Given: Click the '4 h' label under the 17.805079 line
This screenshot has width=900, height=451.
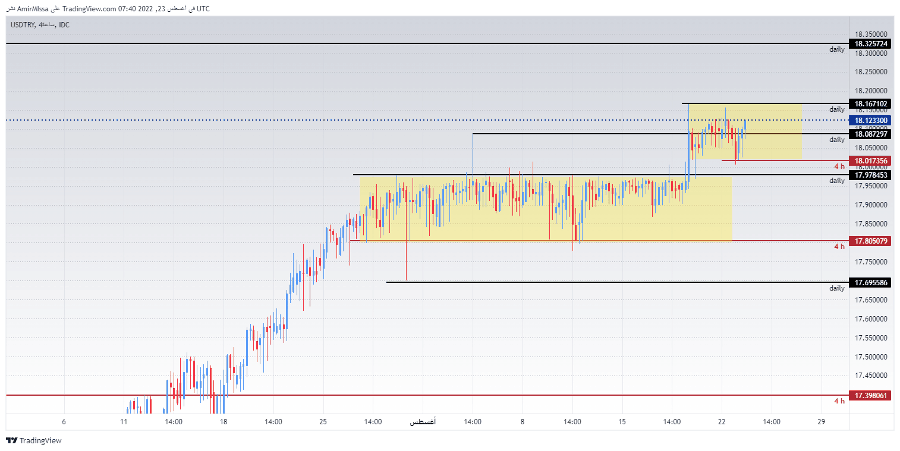Looking at the screenshot, I should click(x=839, y=247).
